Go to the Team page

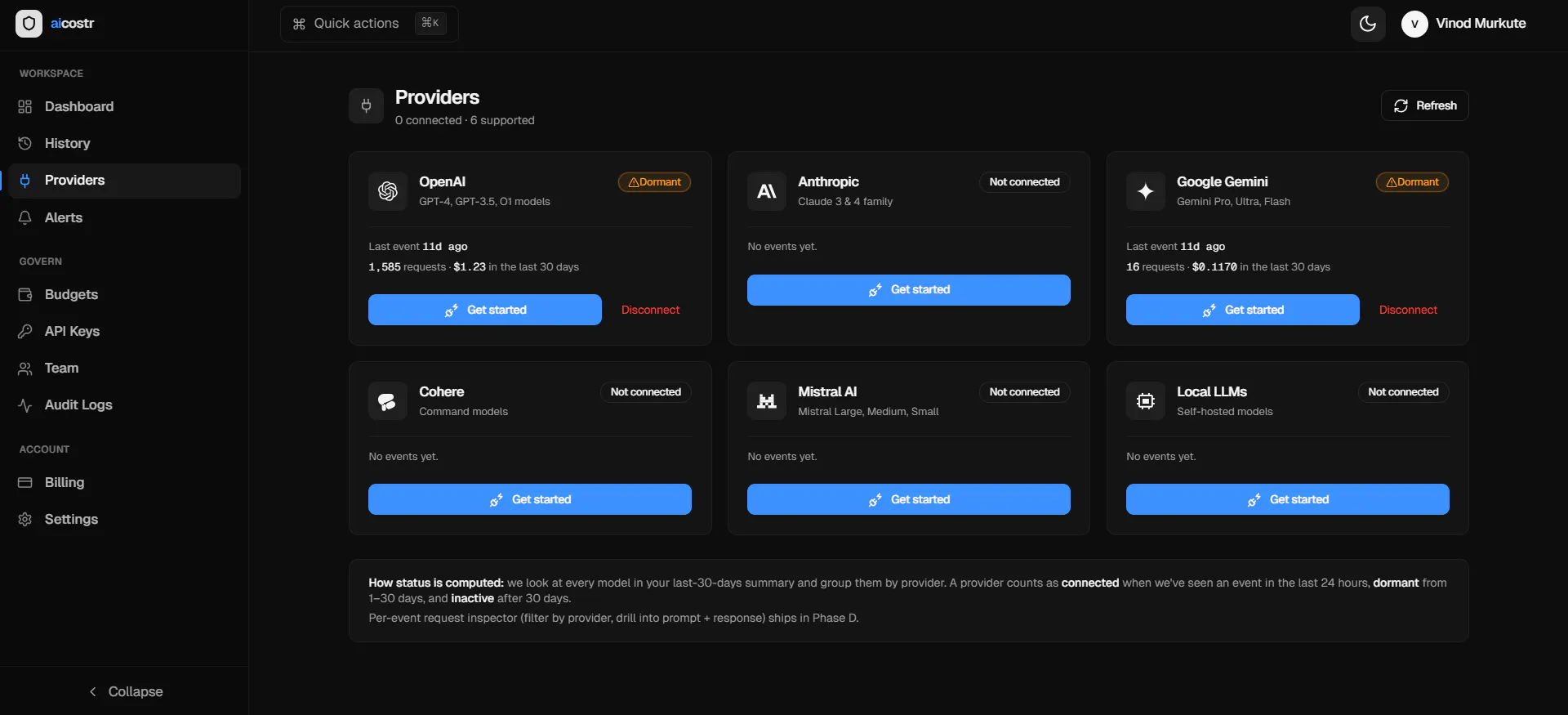click(x=125, y=369)
